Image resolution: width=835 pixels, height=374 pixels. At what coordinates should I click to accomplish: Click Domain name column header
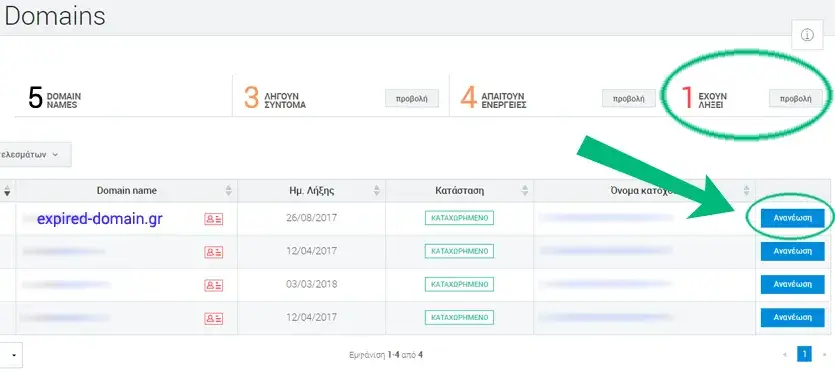[x=127, y=191]
